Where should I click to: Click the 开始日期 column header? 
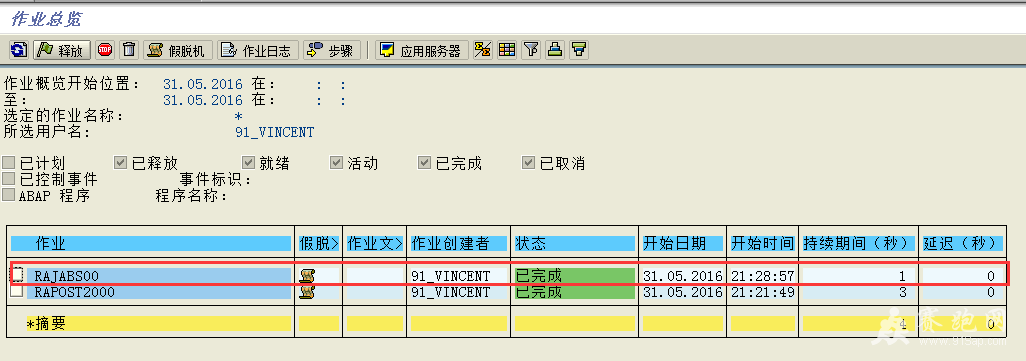click(x=682, y=244)
